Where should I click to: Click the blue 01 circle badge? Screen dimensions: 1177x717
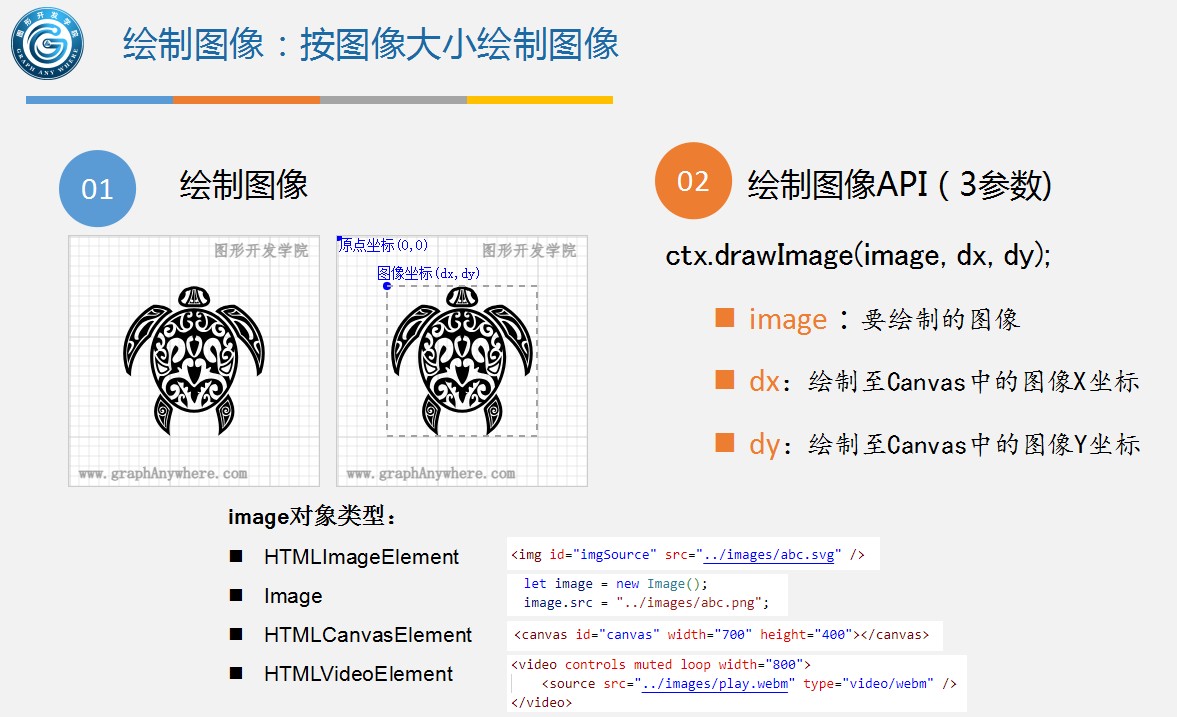tap(98, 188)
